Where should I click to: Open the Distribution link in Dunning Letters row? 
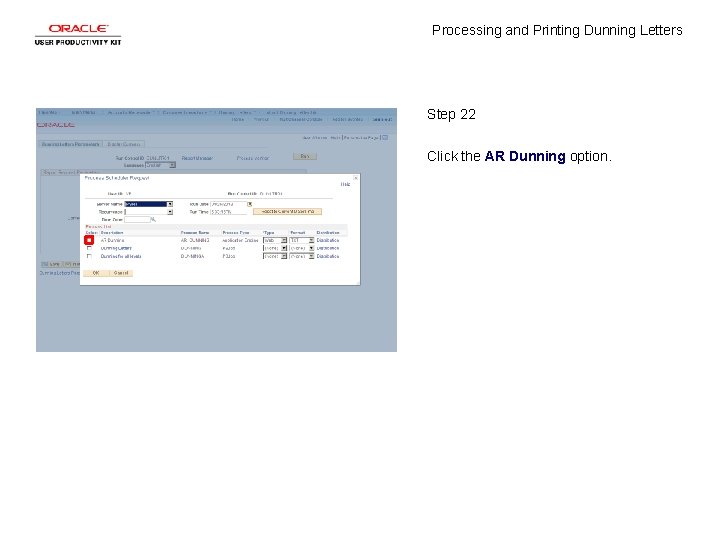click(328, 248)
